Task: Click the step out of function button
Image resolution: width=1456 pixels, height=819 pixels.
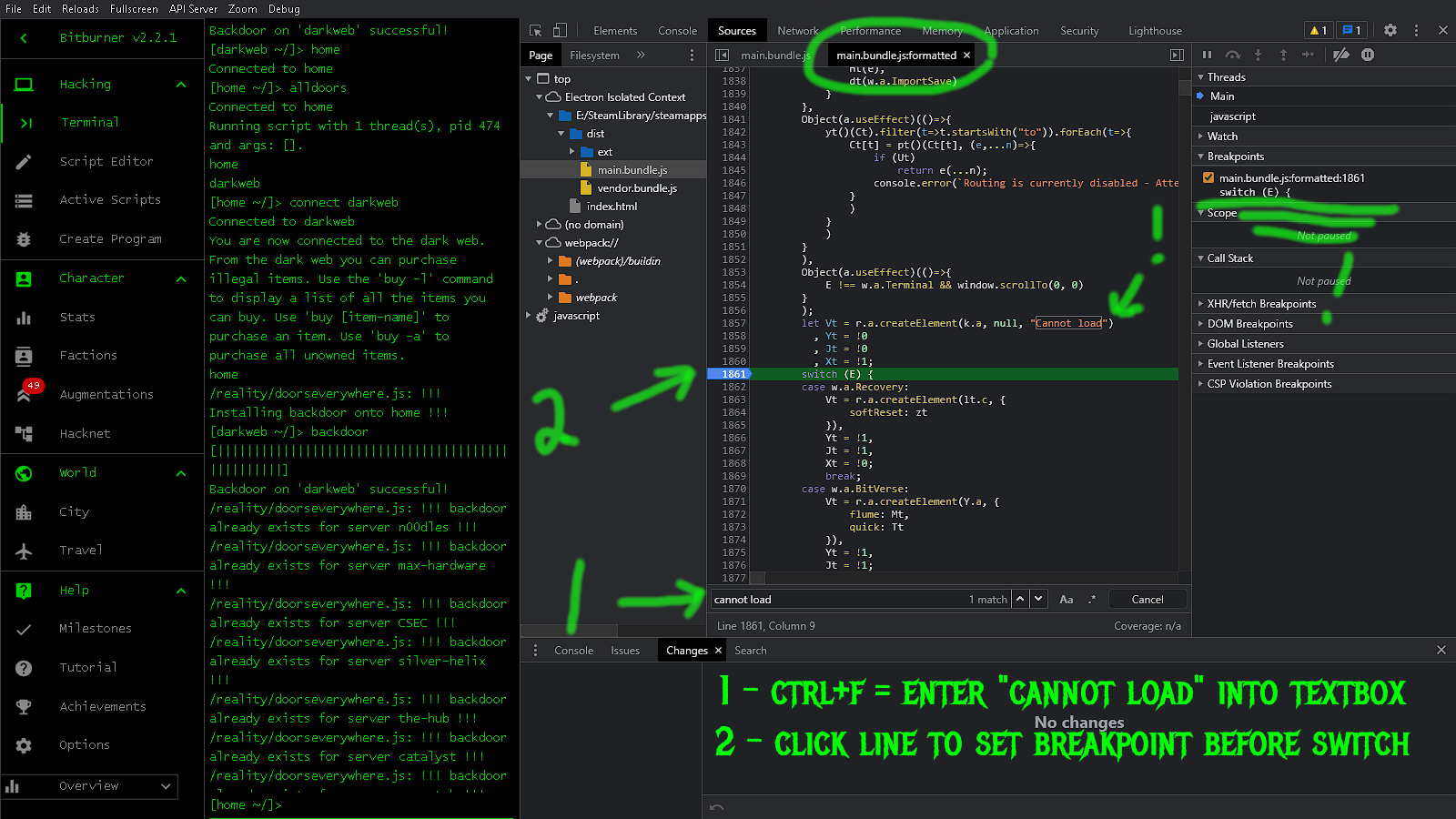Action: pos(1283,55)
